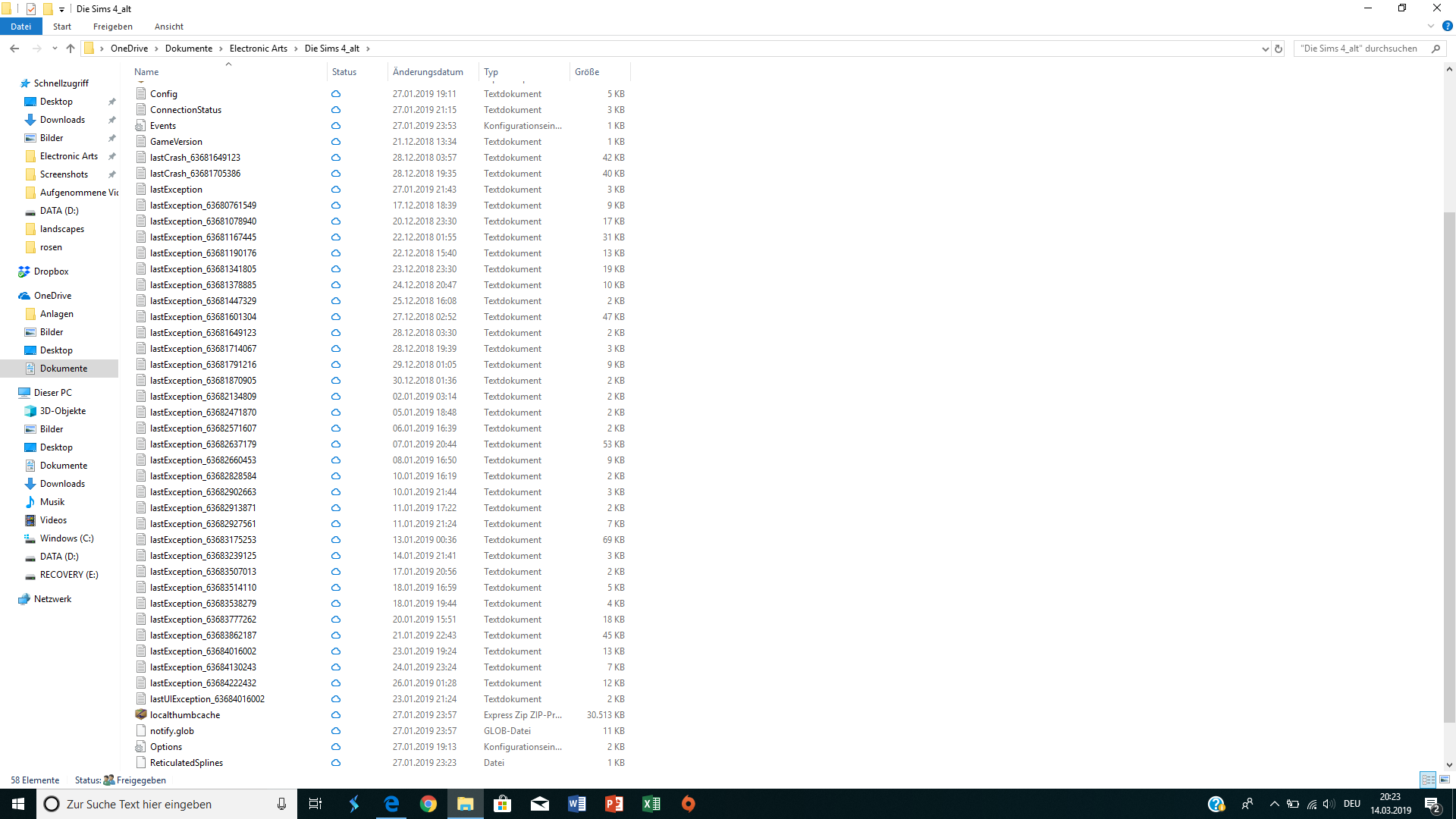
Task: Expand chevron after Die Sims 4_alt breadcrumb
Action: pos(369,49)
